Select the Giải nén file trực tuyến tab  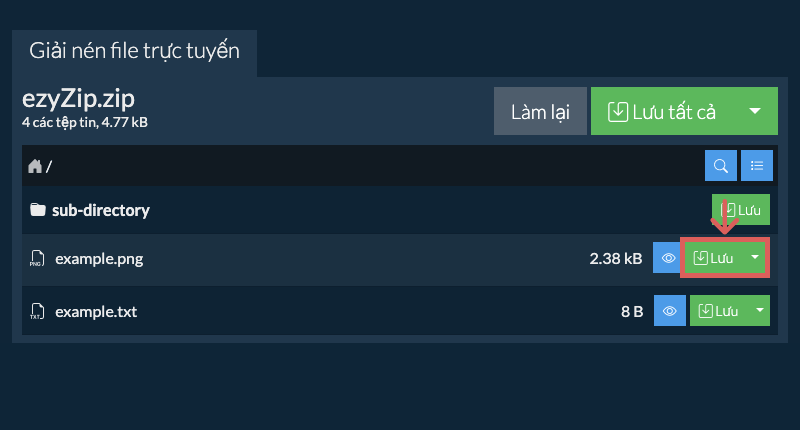coord(134,51)
